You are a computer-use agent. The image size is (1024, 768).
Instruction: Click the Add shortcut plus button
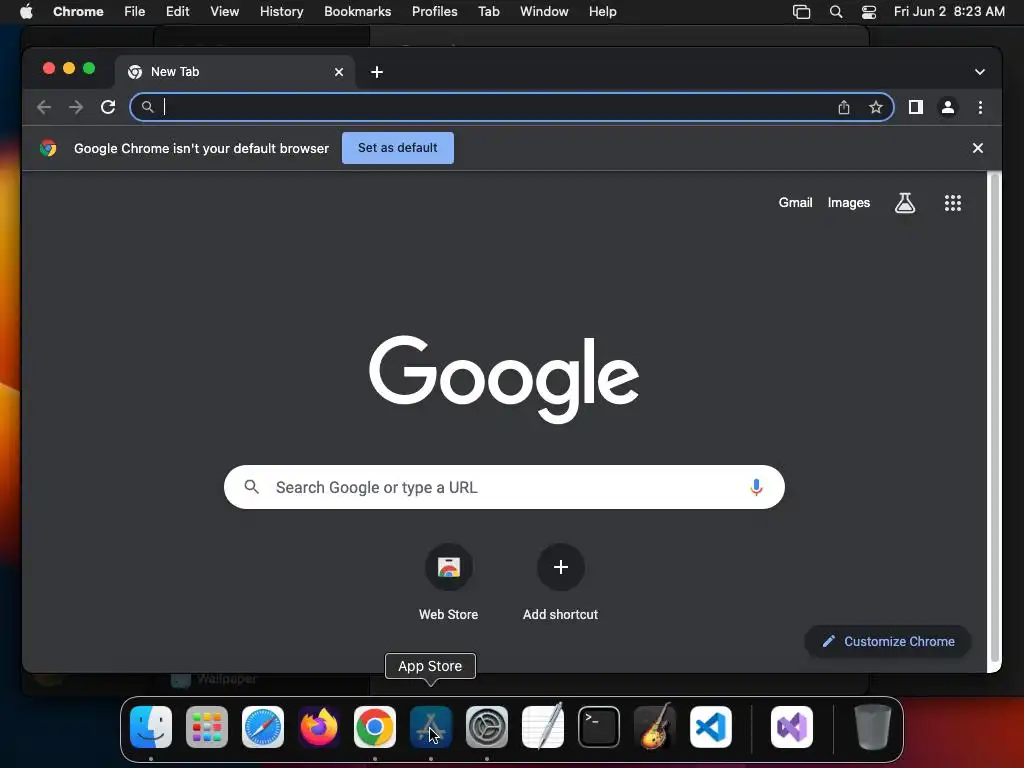tap(560, 567)
